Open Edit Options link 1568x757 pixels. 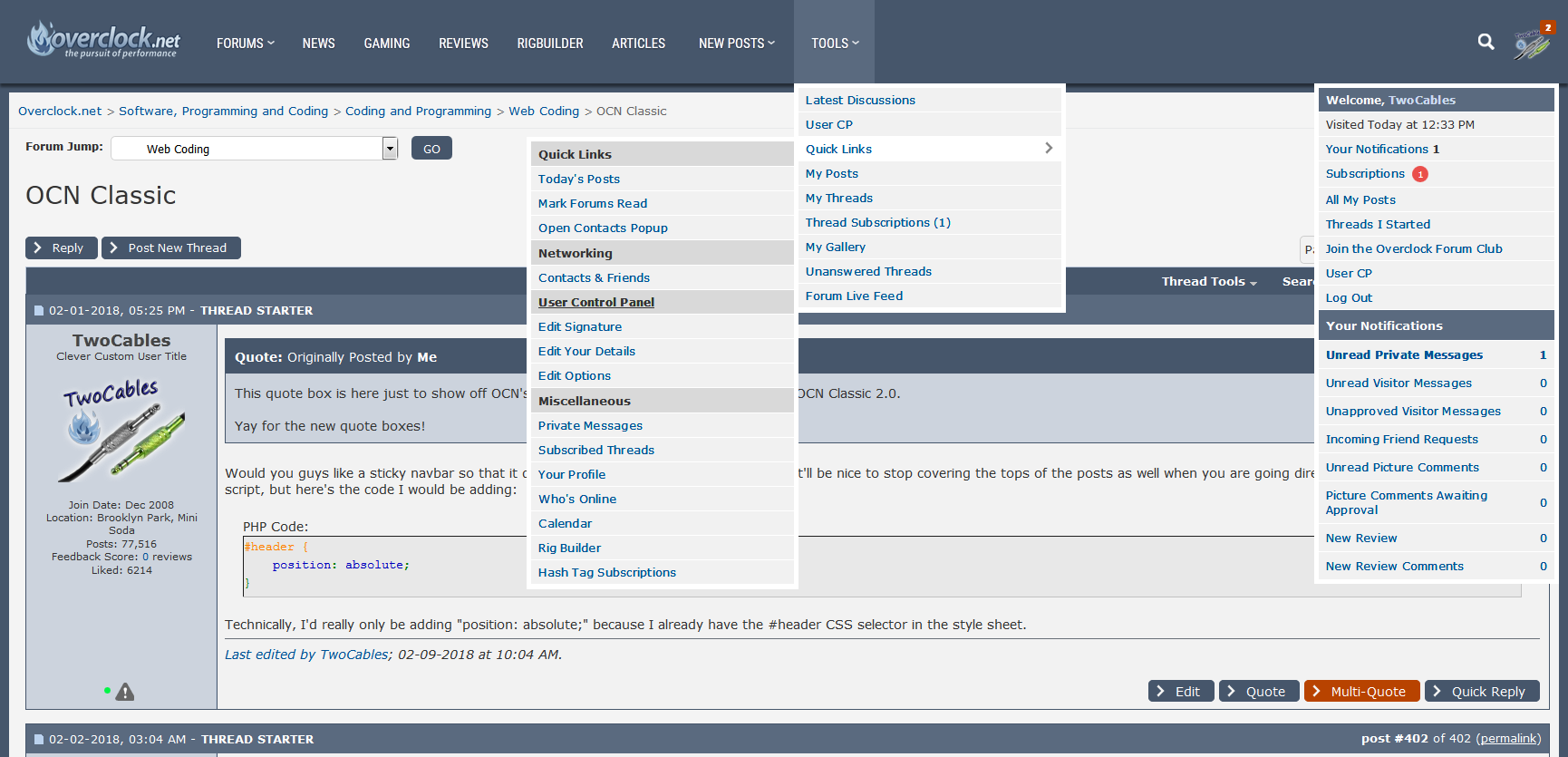tap(575, 375)
